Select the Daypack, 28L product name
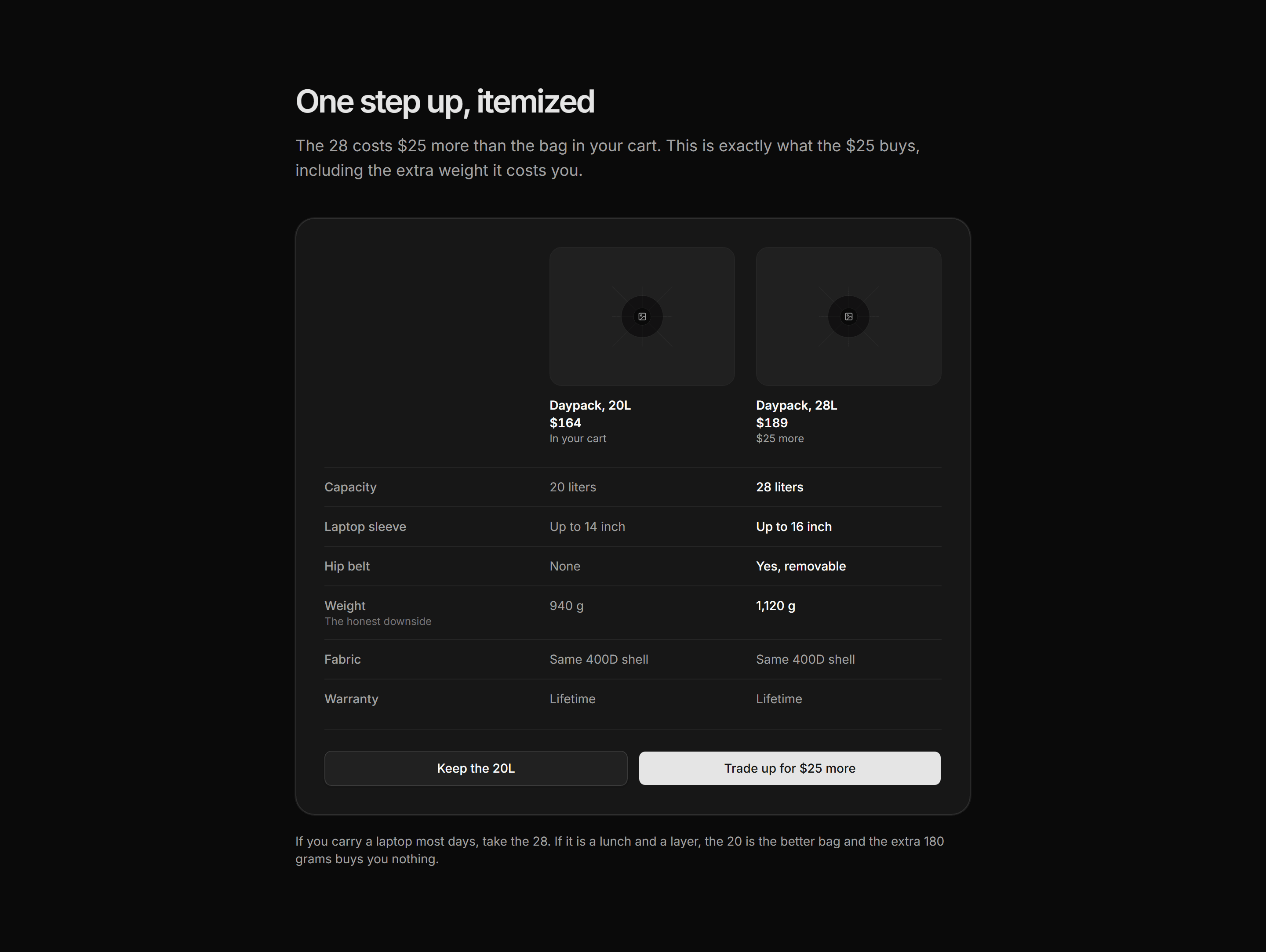Image resolution: width=1266 pixels, height=952 pixels. tap(796, 406)
